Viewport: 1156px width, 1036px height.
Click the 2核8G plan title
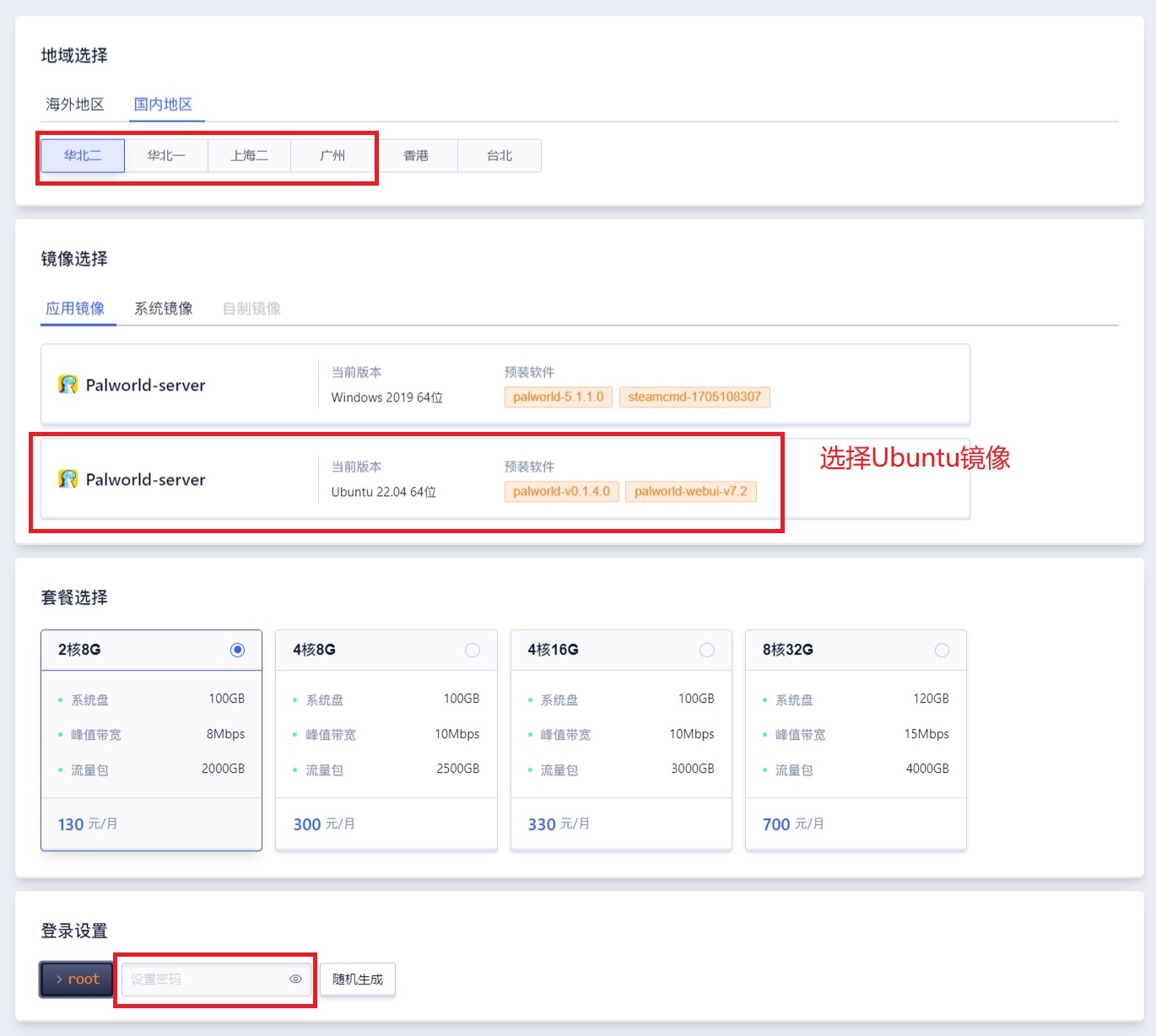point(79,650)
